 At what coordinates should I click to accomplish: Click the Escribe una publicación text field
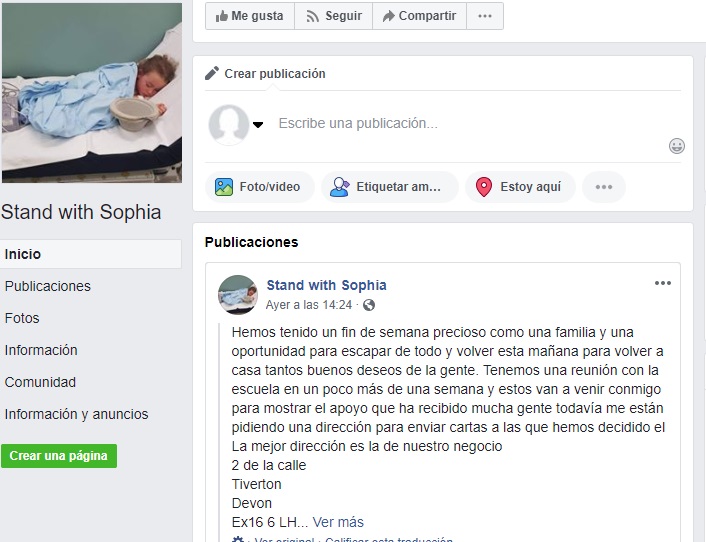(x=468, y=123)
